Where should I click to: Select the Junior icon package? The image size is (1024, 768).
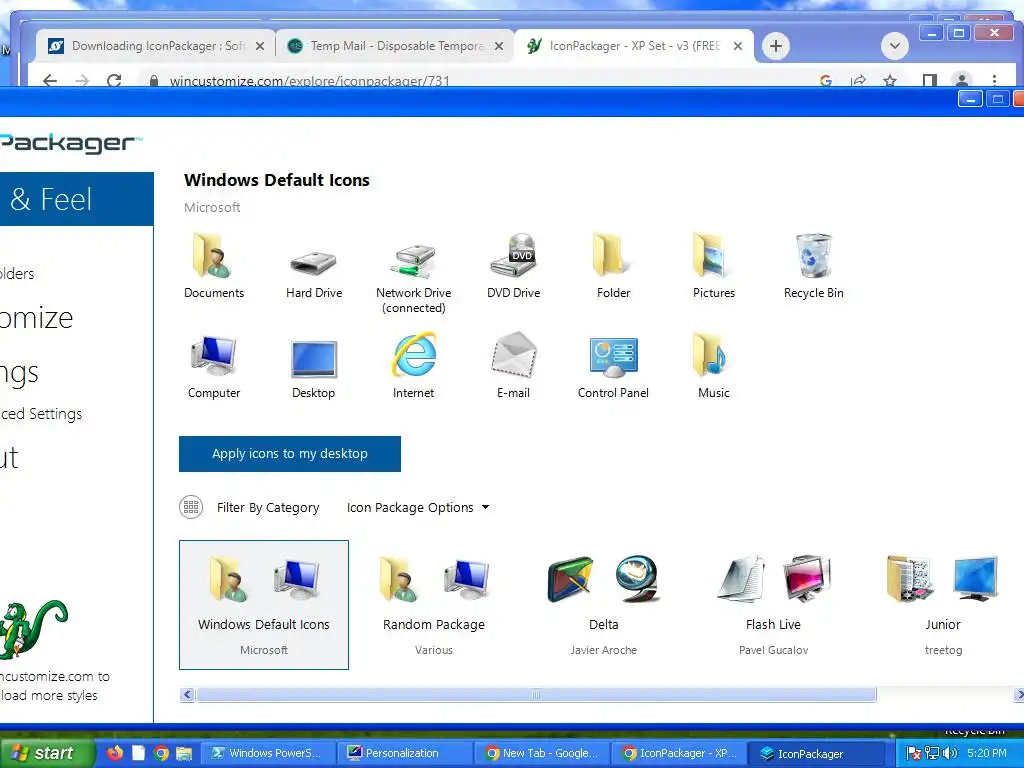tap(943, 605)
